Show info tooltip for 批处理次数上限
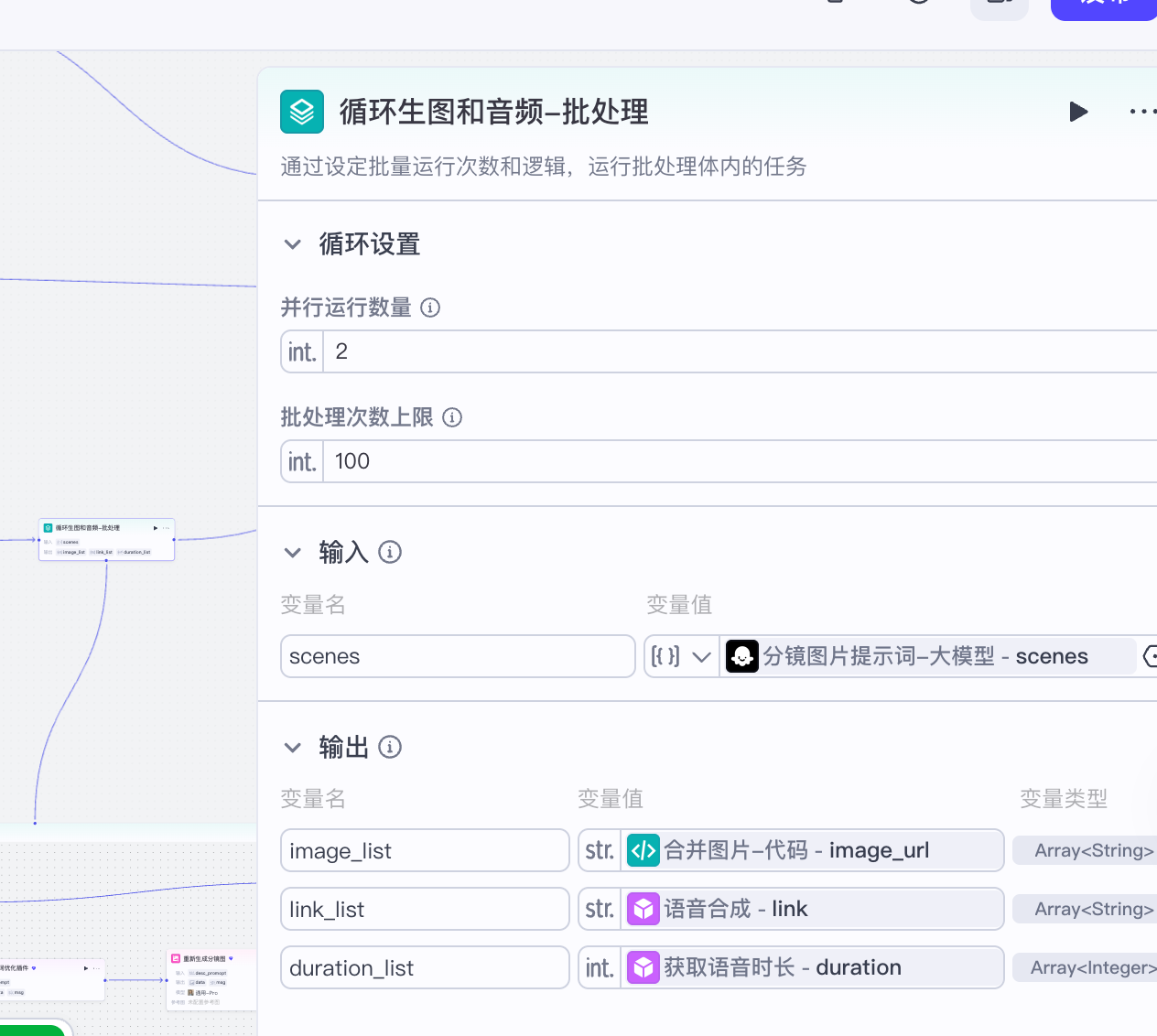 pos(452,417)
